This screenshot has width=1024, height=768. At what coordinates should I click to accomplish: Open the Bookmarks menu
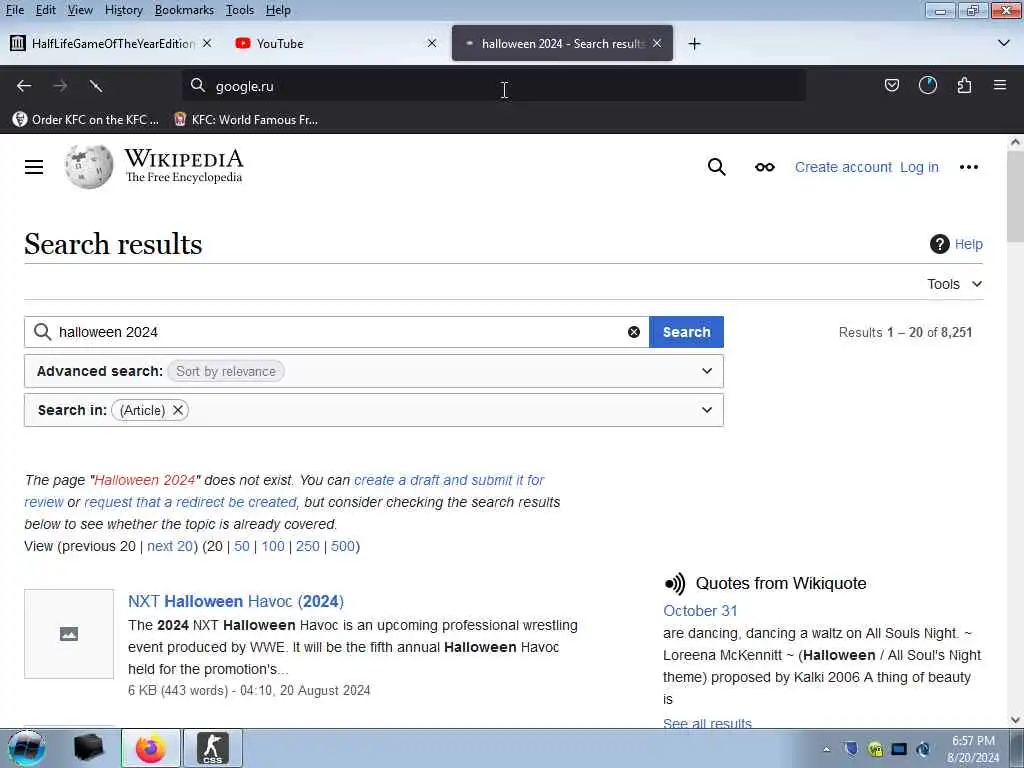click(x=184, y=10)
